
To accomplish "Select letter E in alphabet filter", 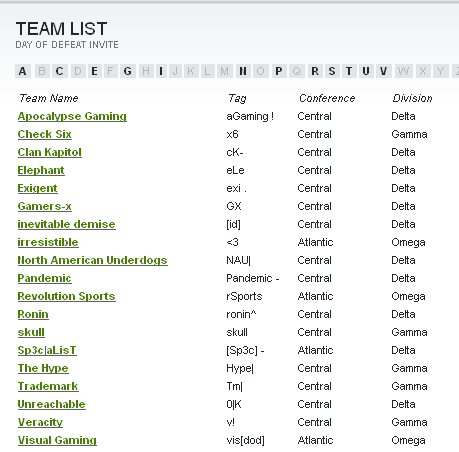I will [94, 71].
